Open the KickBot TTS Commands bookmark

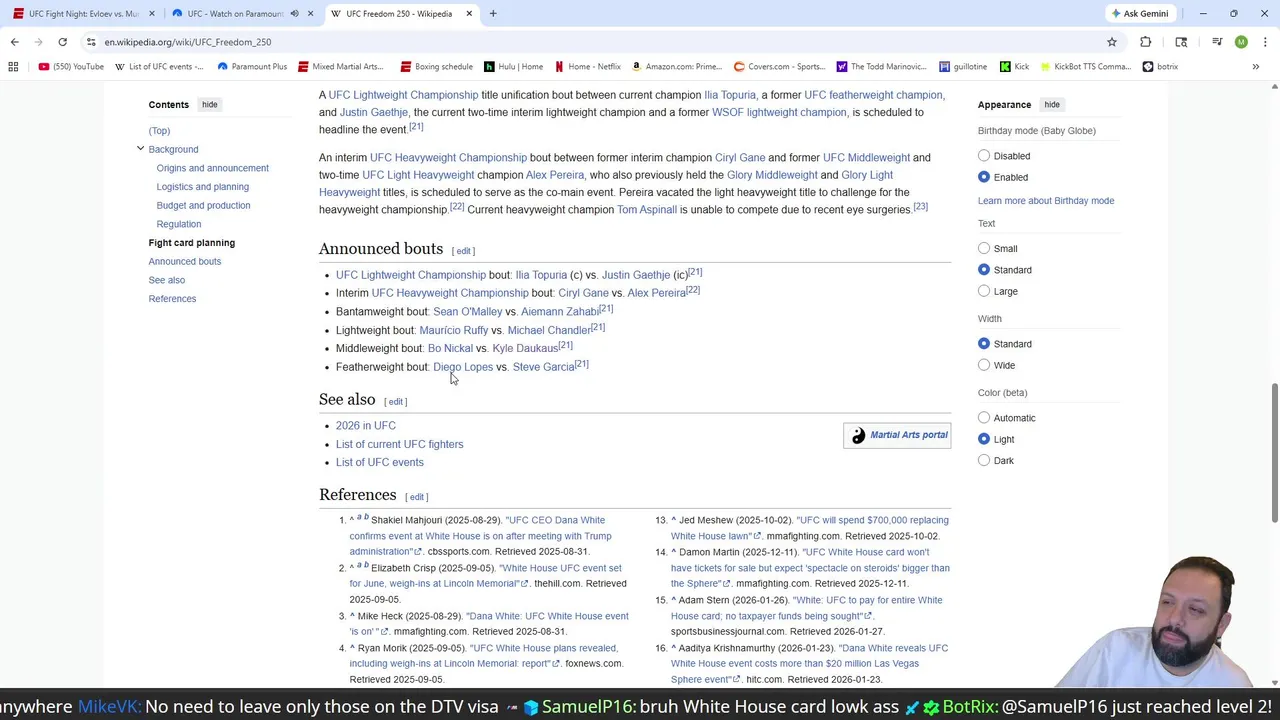(x=1086, y=67)
